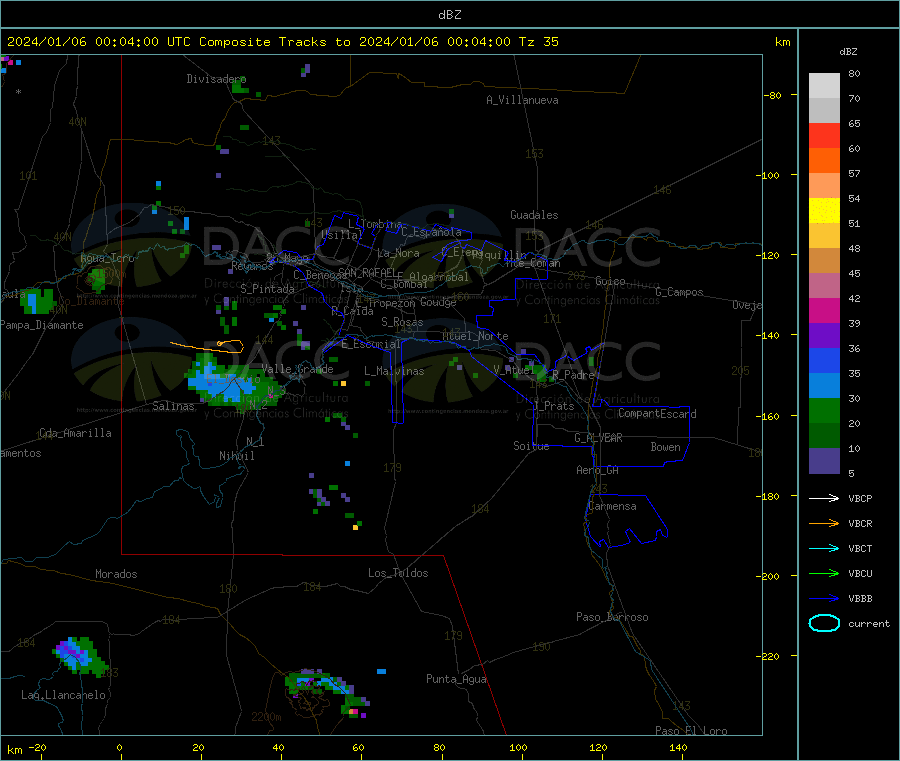Click the 'km' unit label top right
The image size is (900, 761).
(782, 42)
